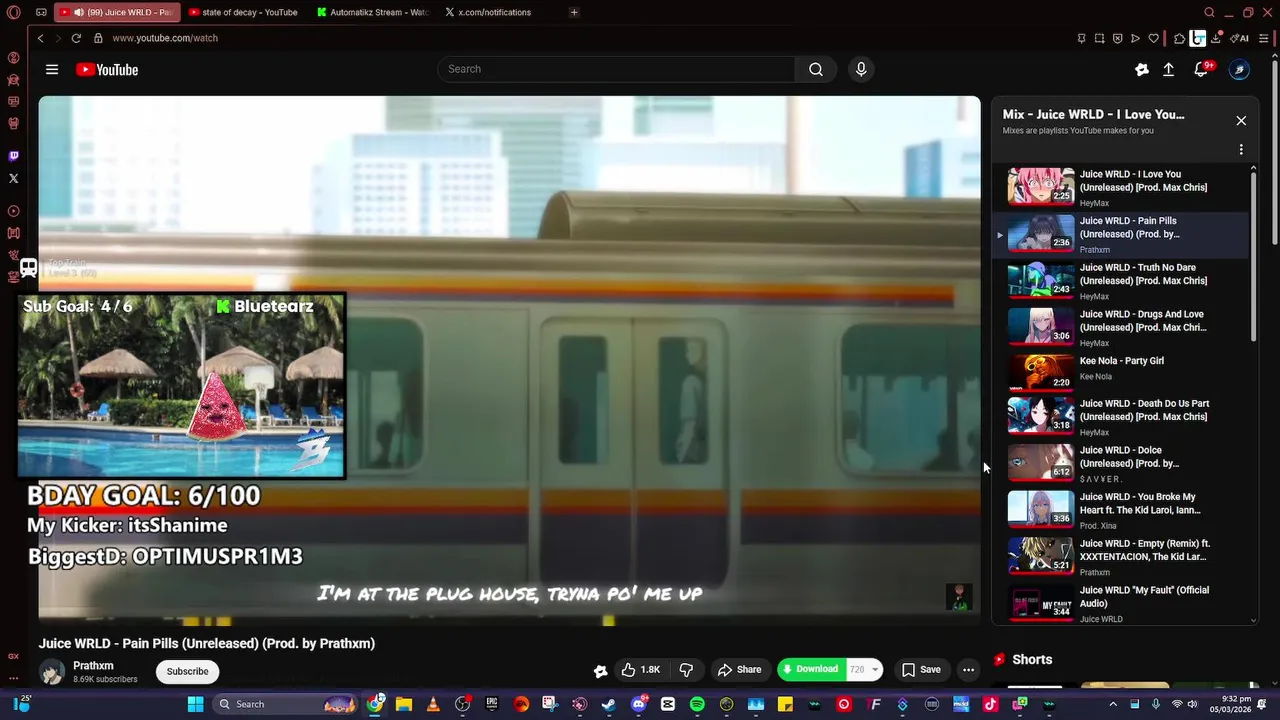Open the YouTube notifications bell

[x=1201, y=69]
